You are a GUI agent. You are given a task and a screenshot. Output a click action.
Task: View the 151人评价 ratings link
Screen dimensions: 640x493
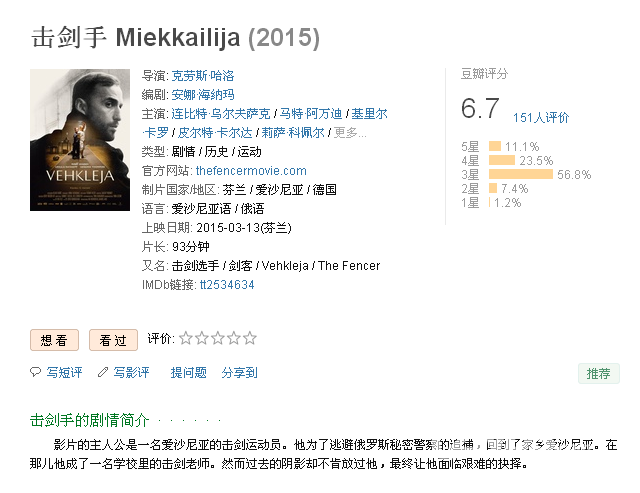coord(541,118)
